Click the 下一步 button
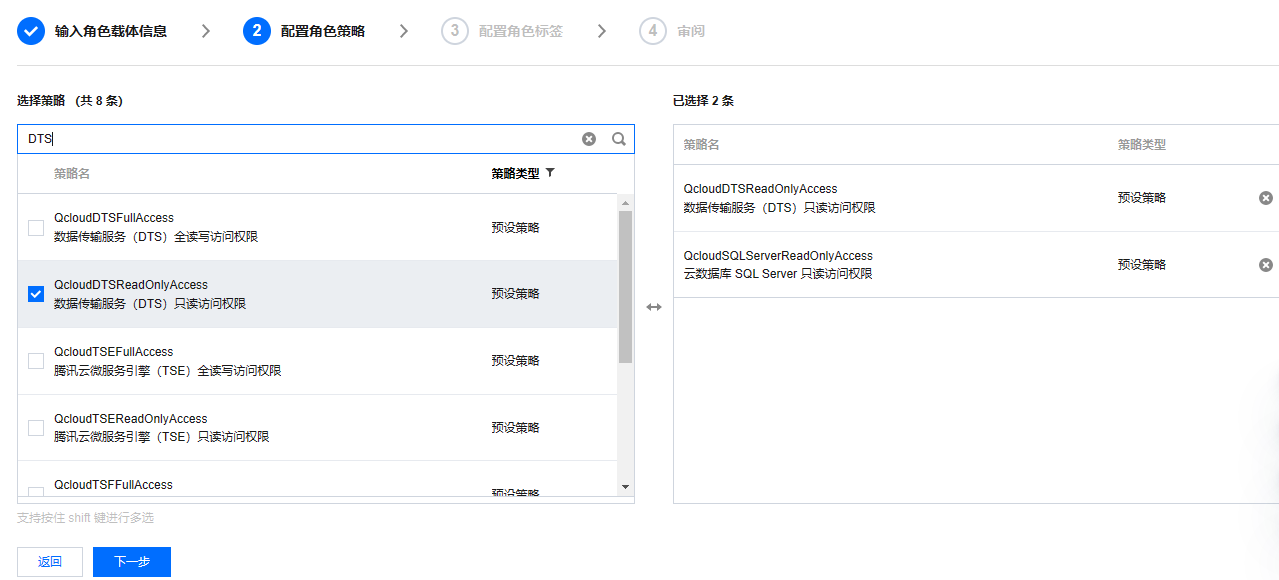 click(x=132, y=562)
